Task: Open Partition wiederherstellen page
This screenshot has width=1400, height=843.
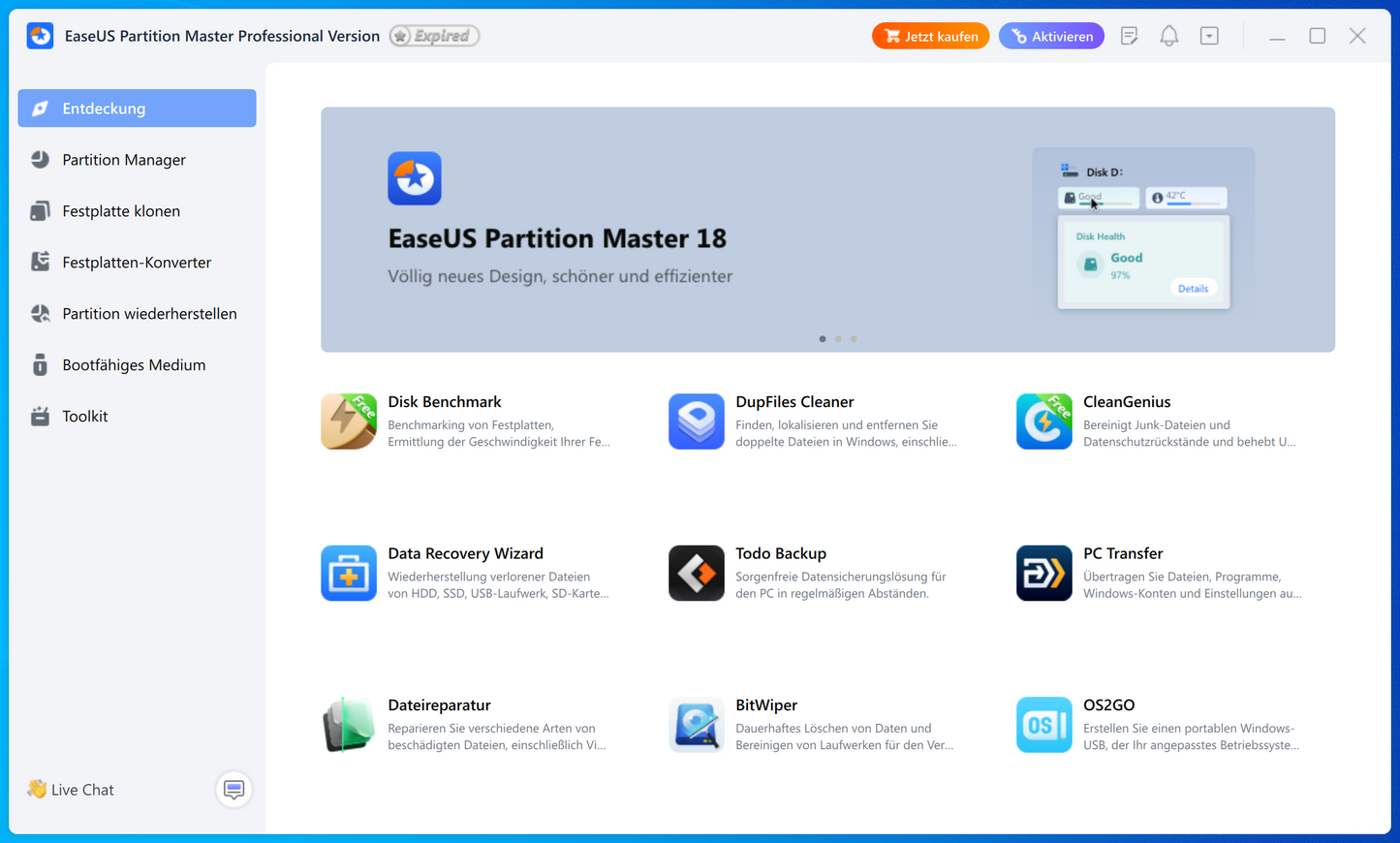Action: click(x=137, y=314)
